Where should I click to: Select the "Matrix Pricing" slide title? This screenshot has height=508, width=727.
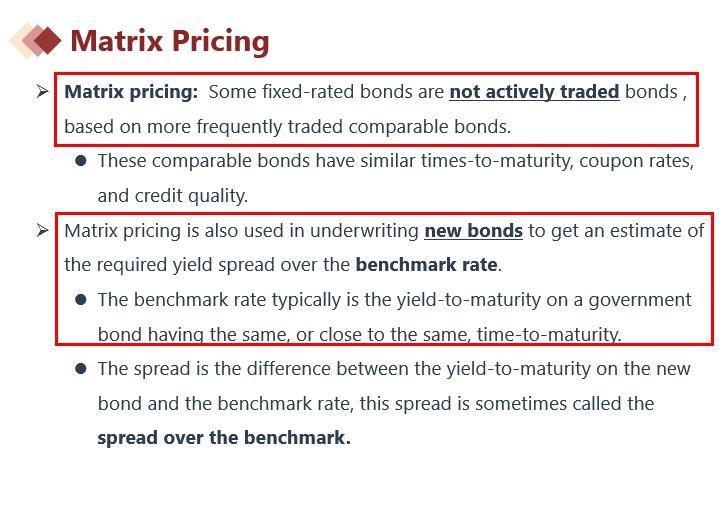(x=170, y=41)
